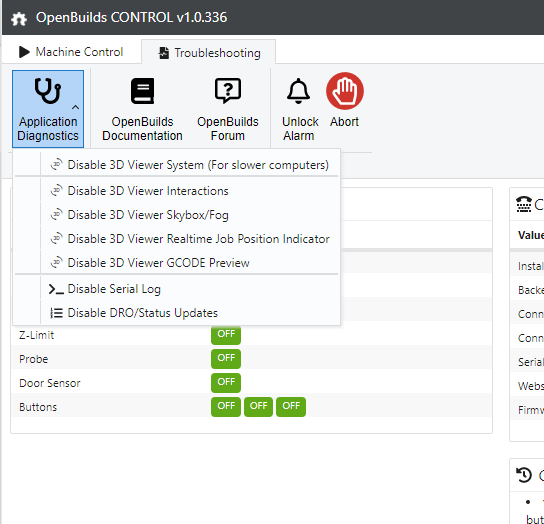Click the Unlock Alarm bell icon
The width and height of the screenshot is (544, 524).
click(298, 91)
